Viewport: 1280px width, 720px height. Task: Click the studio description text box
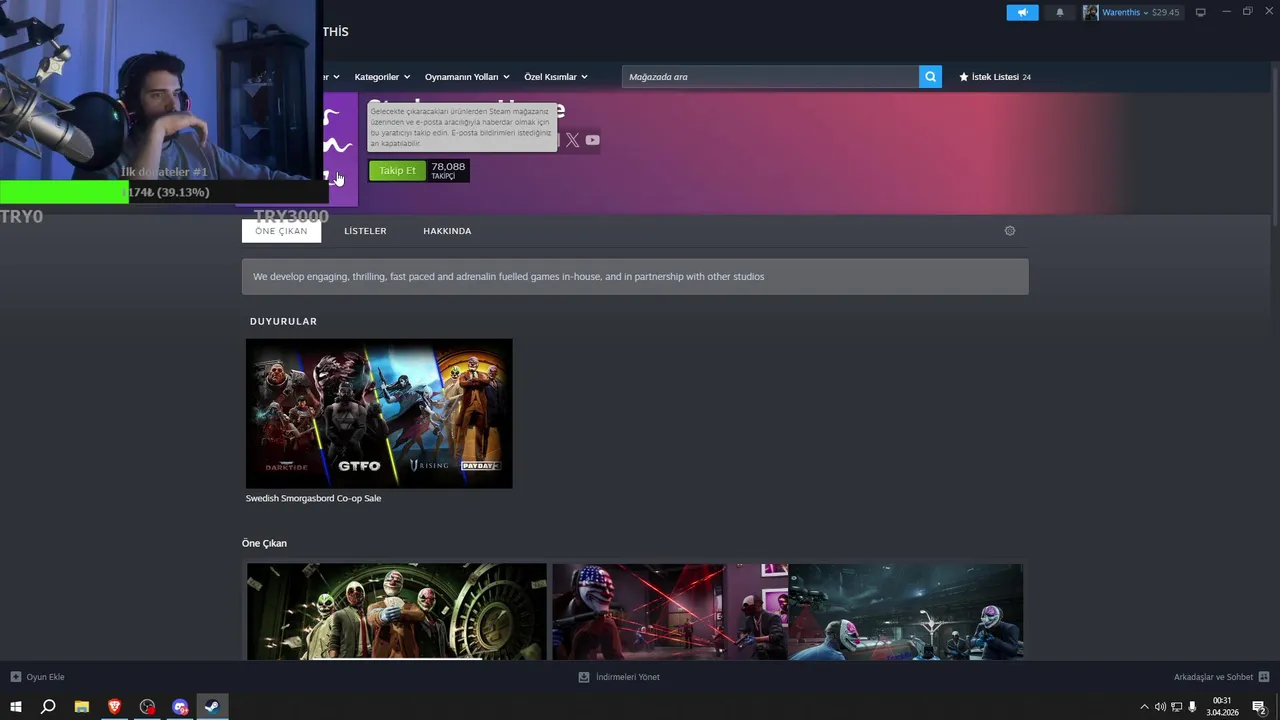(635, 277)
